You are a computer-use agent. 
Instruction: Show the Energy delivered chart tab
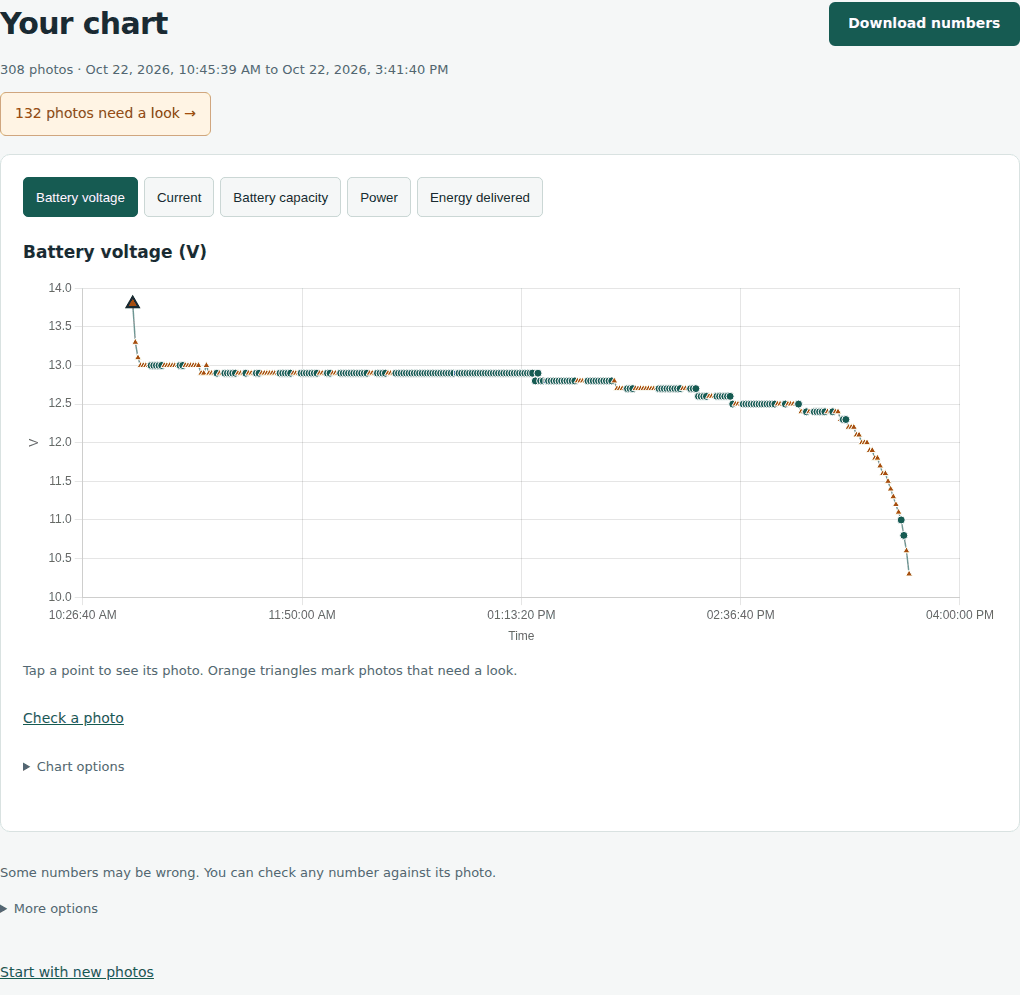[x=479, y=197]
